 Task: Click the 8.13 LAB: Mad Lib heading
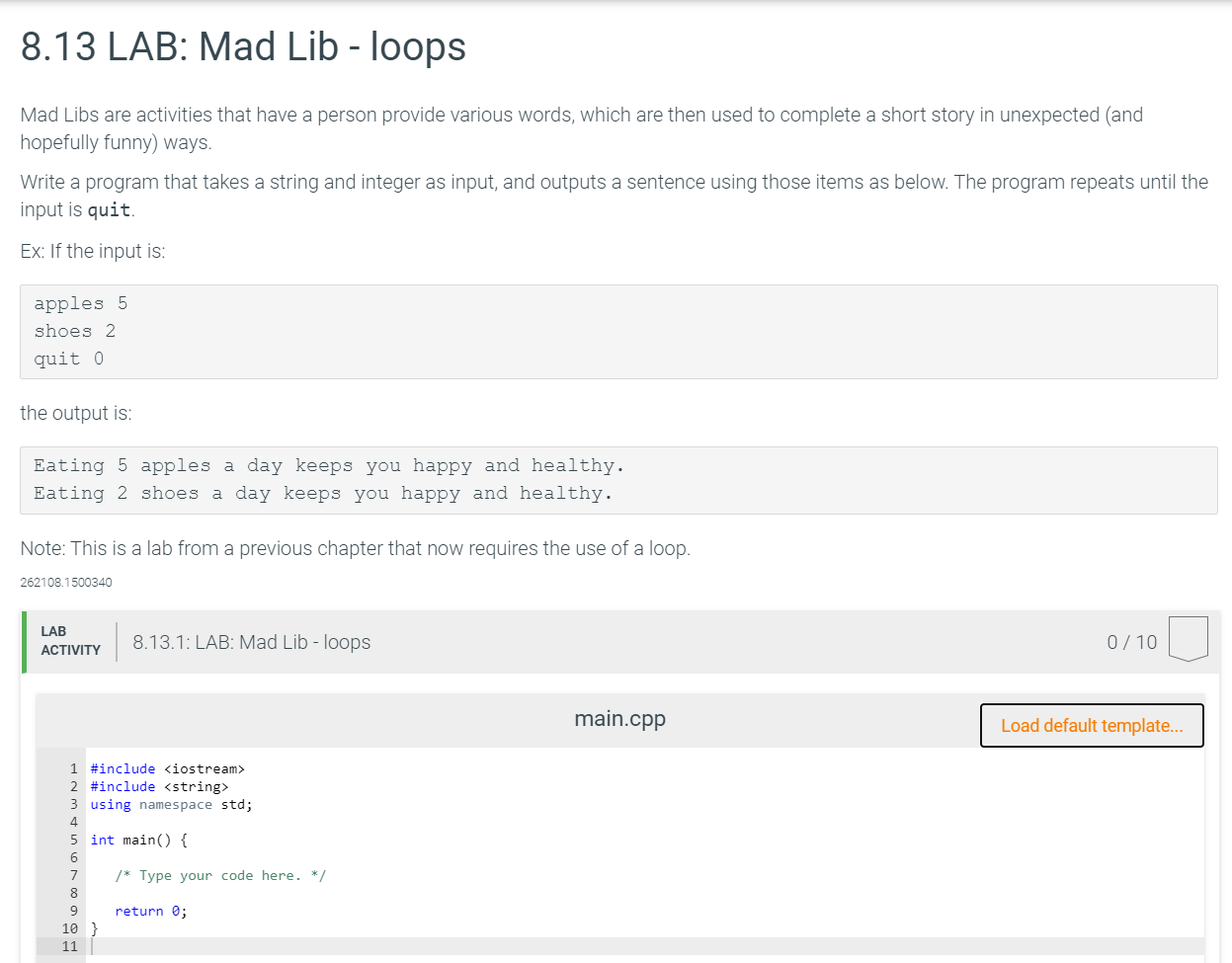pos(242,46)
